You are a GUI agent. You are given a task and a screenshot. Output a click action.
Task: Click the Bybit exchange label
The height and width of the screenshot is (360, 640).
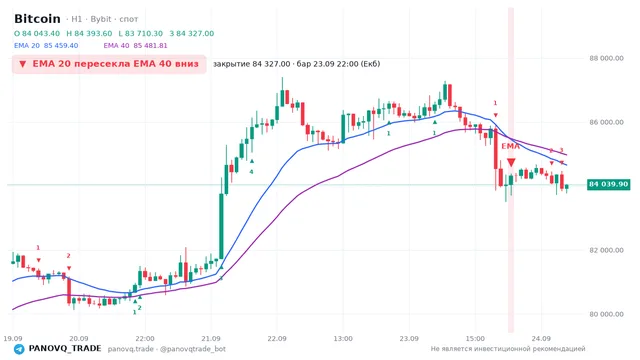coord(101,19)
